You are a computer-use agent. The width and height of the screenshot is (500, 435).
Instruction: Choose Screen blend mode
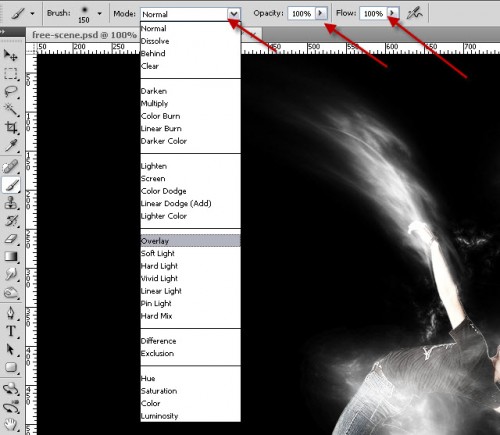190,179
